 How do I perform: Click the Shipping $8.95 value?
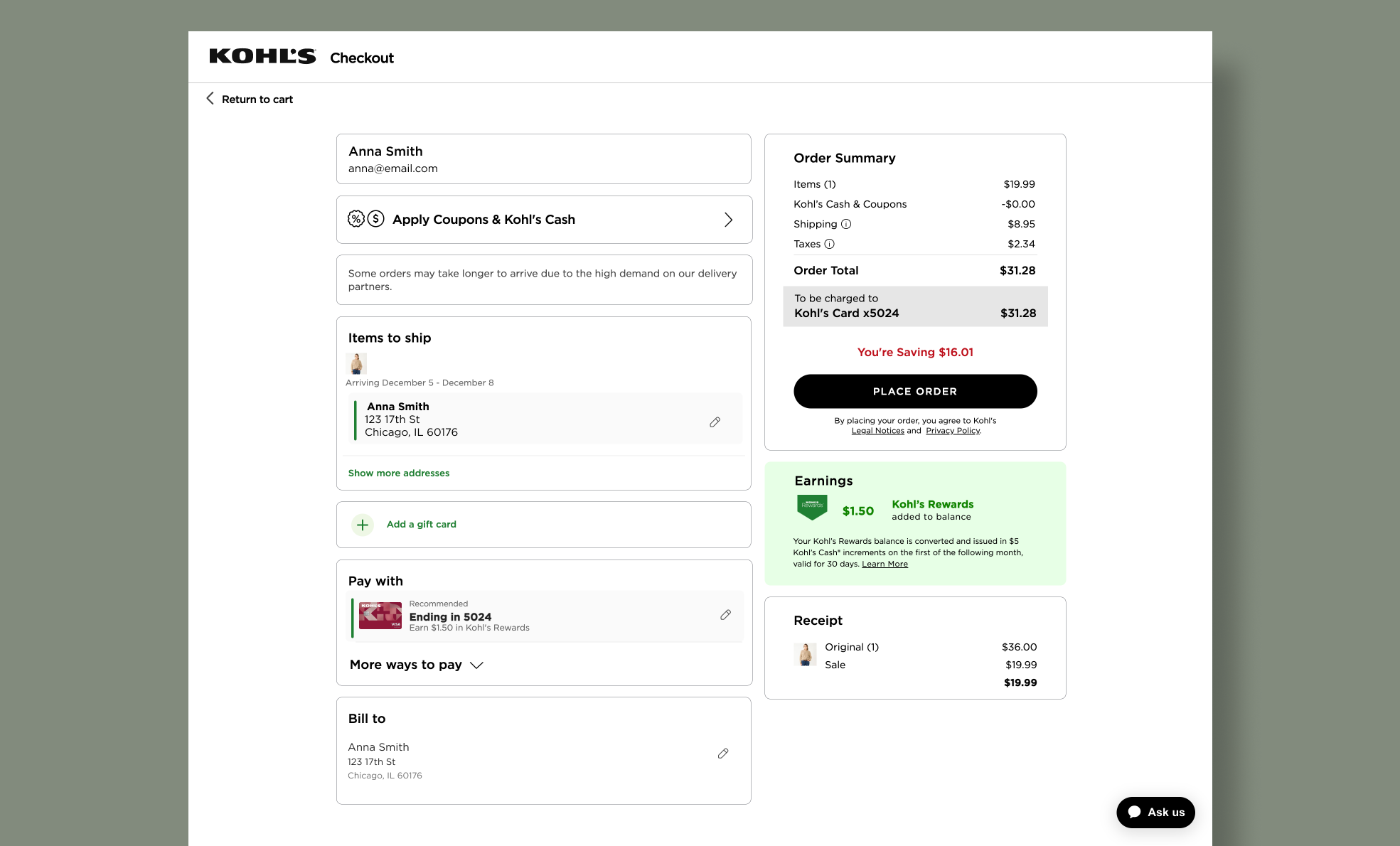pos(1021,224)
